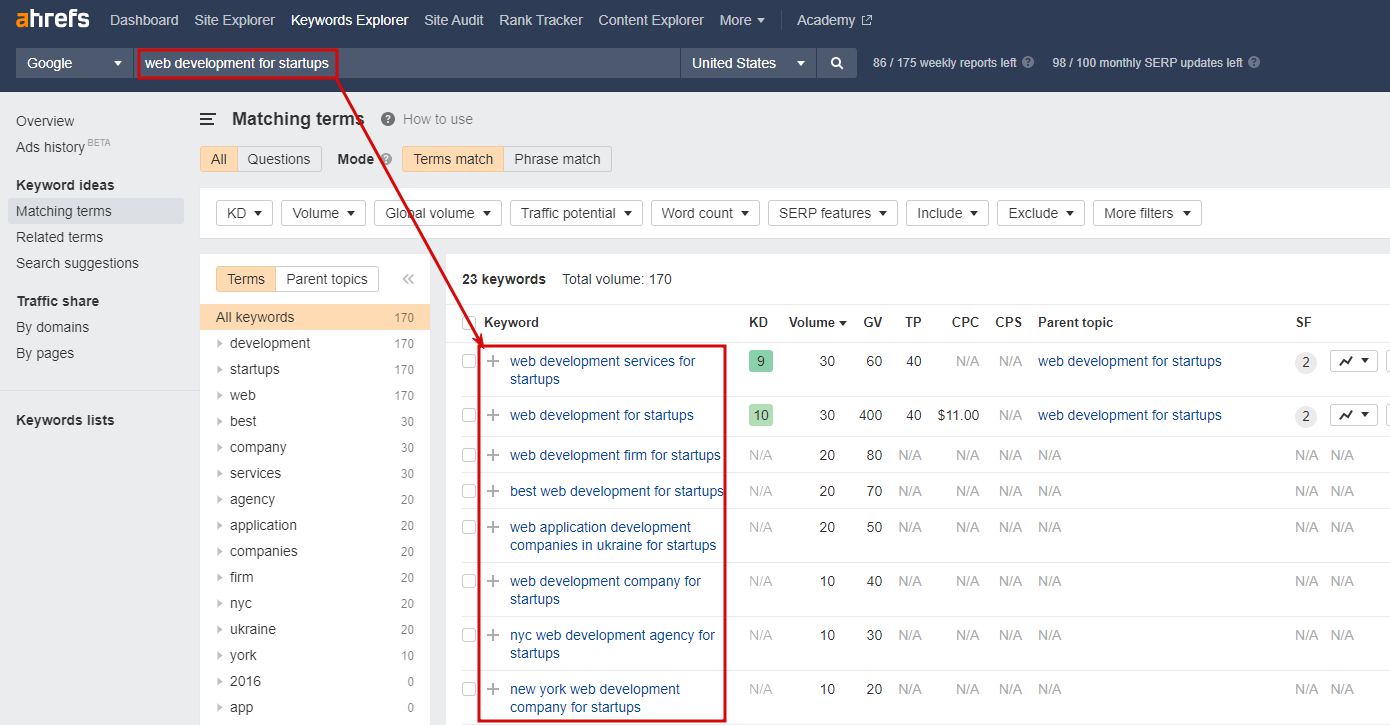
Task: Open the Global volume filter dropdown
Action: pos(438,213)
